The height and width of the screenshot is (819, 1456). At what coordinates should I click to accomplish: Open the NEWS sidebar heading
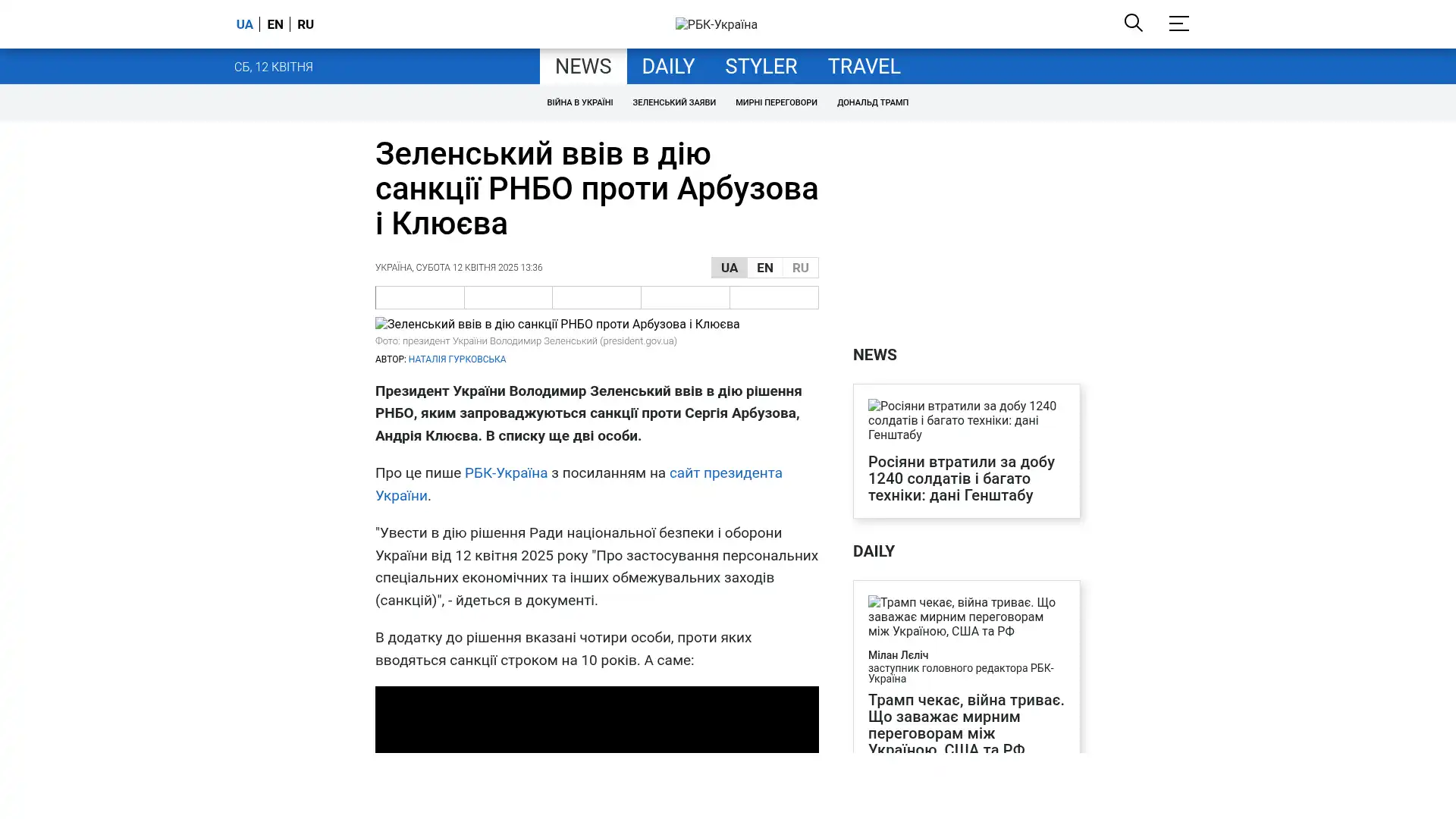(x=874, y=355)
